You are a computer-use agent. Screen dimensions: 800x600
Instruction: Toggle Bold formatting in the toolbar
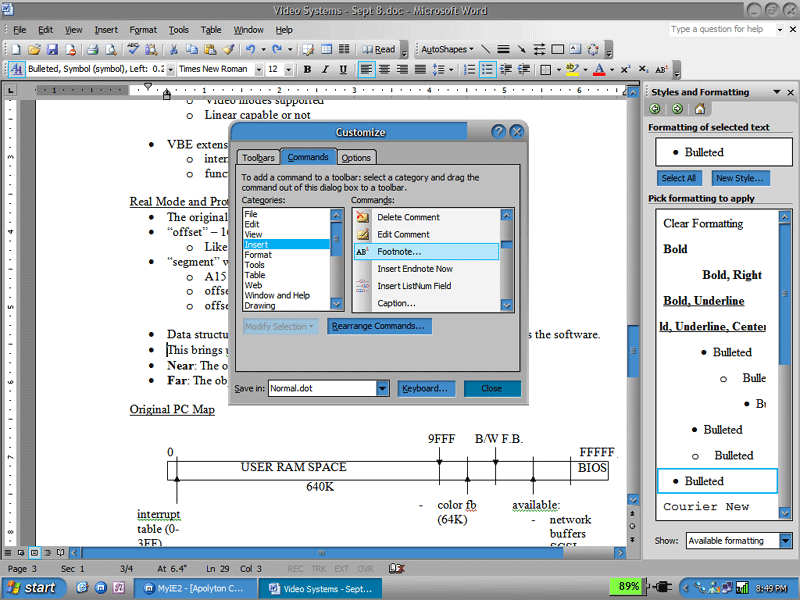point(307,70)
